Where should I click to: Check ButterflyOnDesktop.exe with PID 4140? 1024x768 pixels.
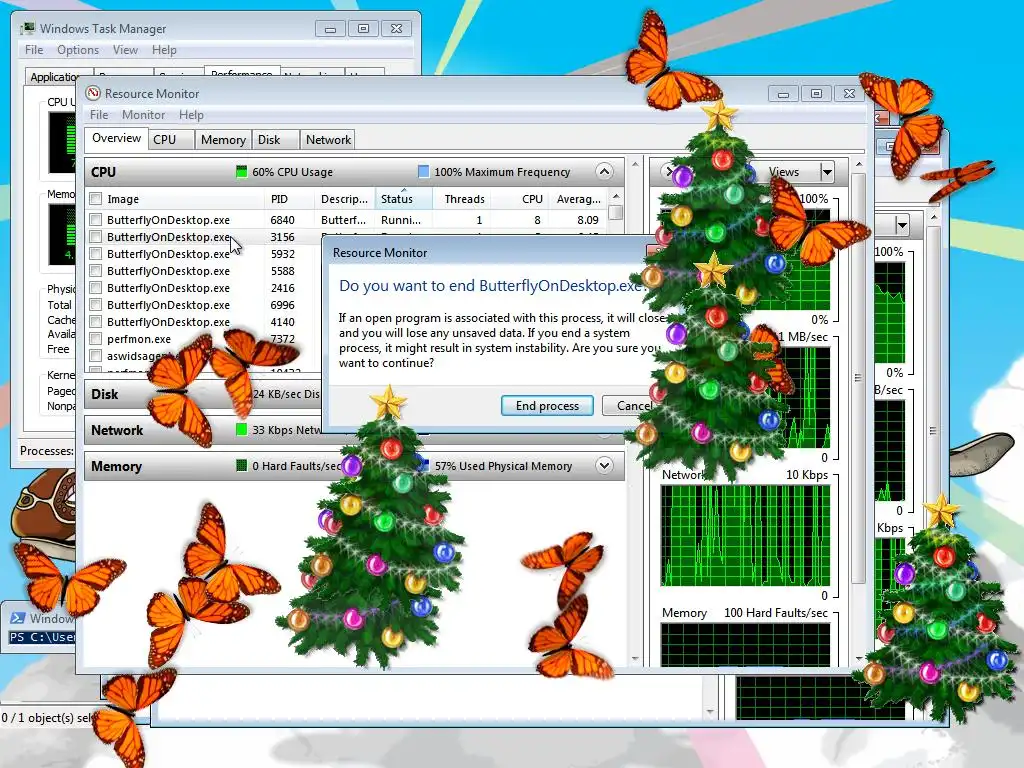tap(95, 321)
